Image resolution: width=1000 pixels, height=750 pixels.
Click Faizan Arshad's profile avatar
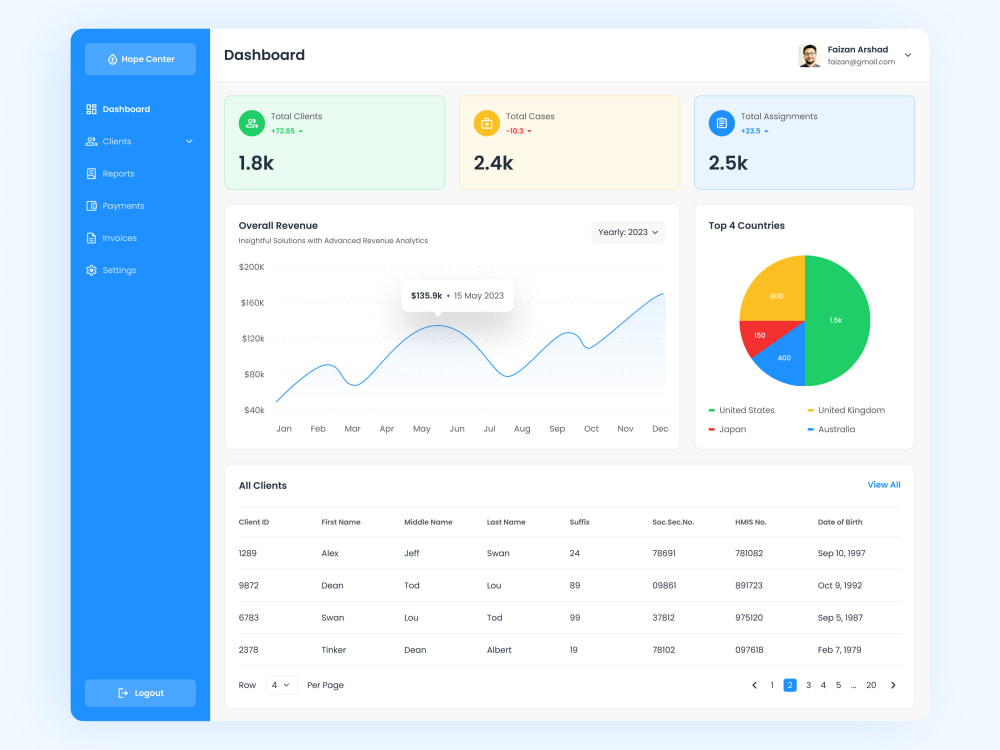point(809,55)
